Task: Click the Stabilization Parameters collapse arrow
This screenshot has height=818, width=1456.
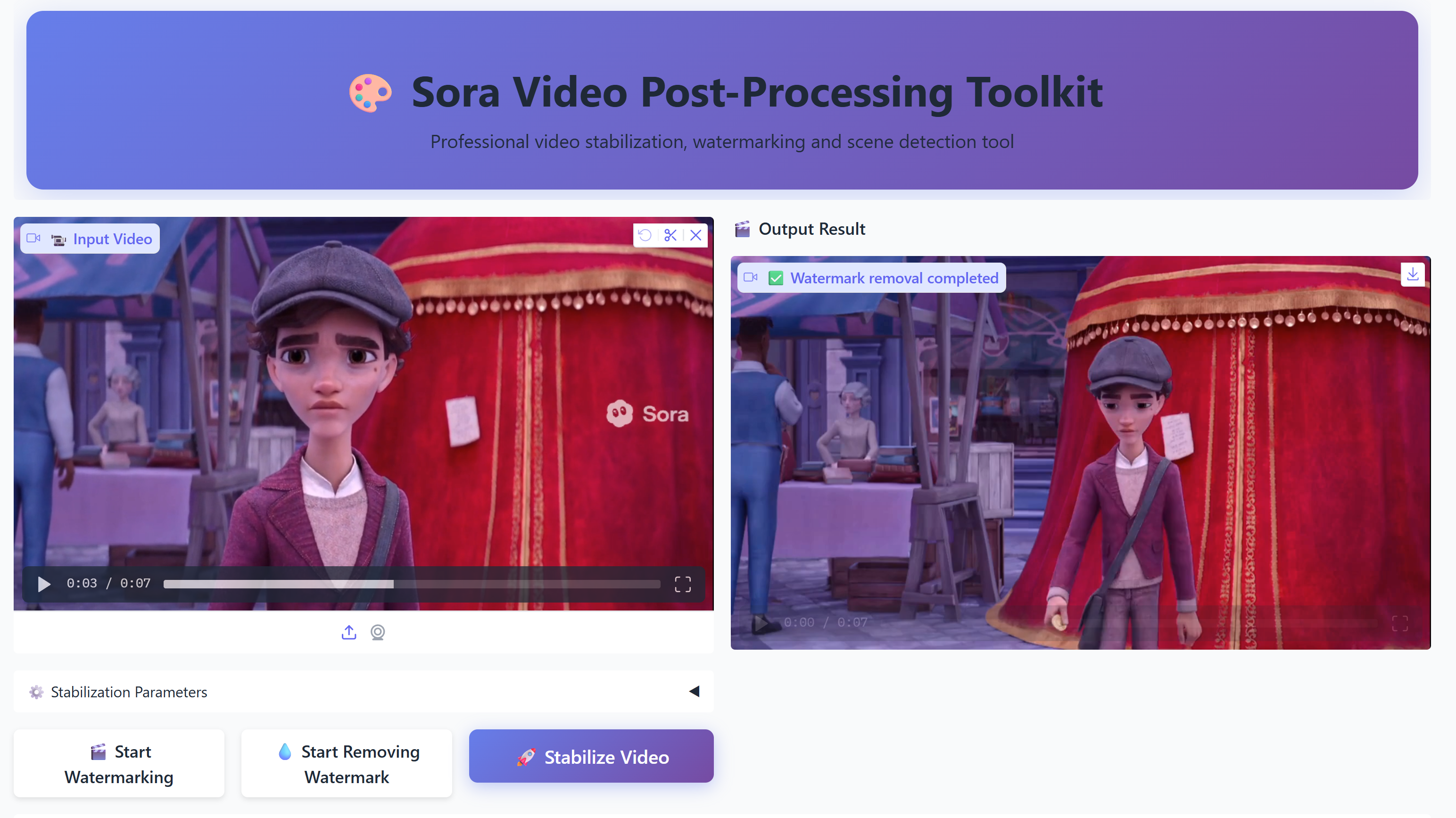Action: pyautogui.click(x=694, y=691)
